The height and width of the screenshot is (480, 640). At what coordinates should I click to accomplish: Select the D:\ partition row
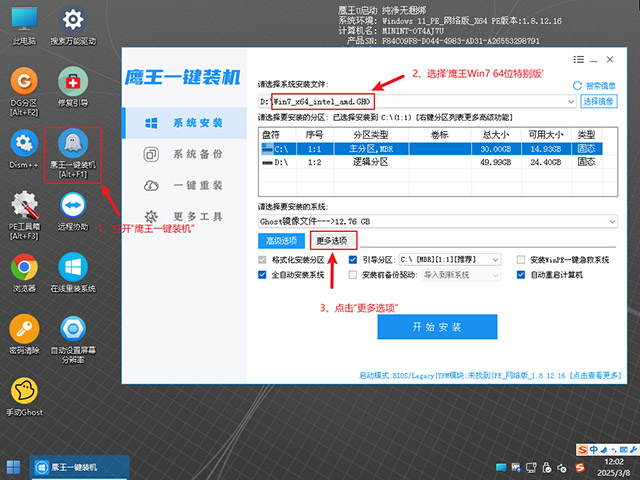click(x=431, y=162)
